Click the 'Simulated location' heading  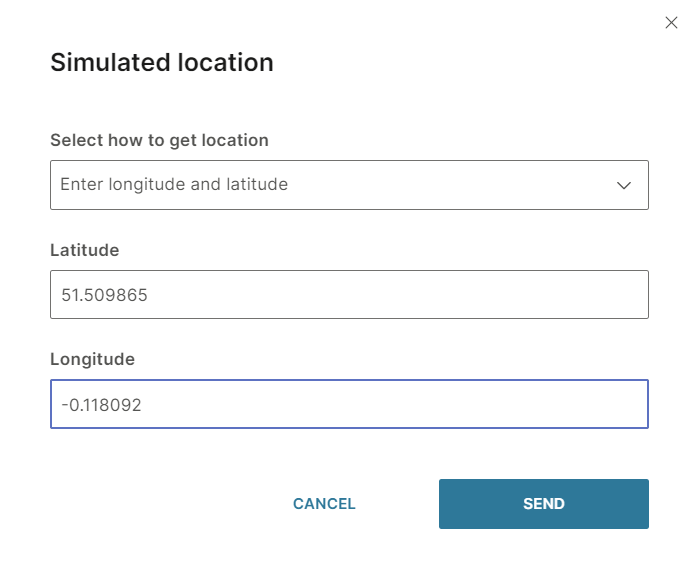click(x=162, y=62)
